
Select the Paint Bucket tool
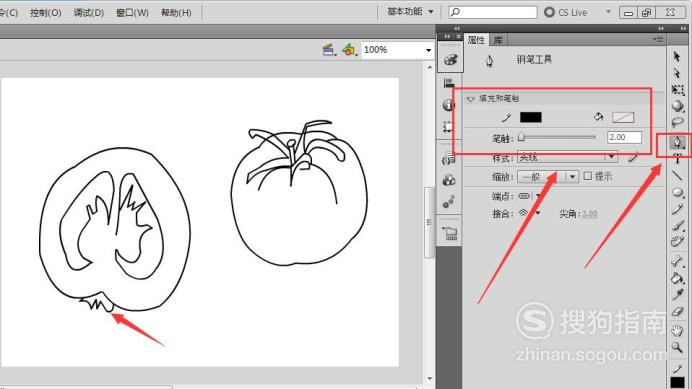[677, 278]
